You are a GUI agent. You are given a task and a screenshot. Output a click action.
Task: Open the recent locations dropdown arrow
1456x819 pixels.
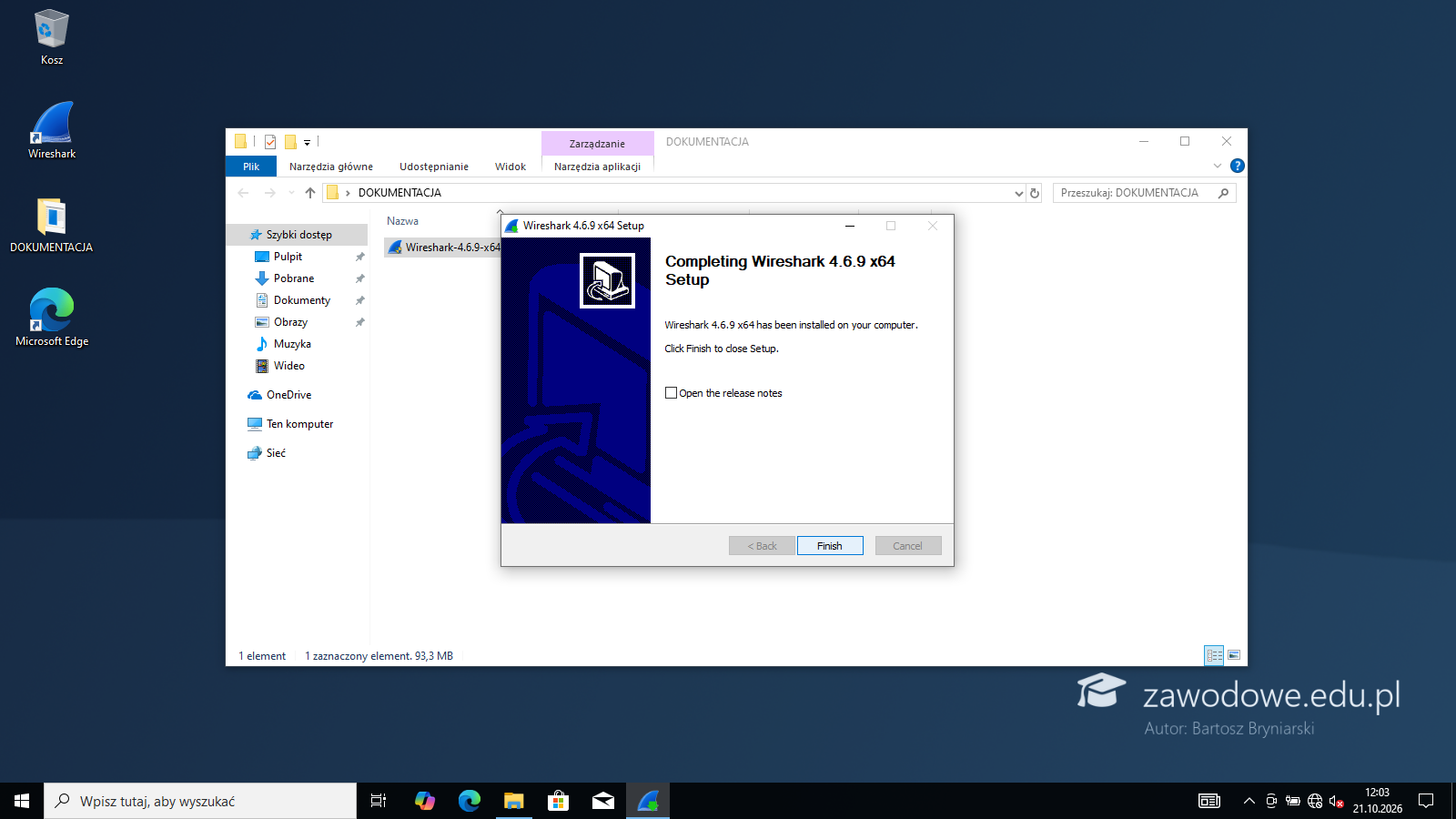291,193
